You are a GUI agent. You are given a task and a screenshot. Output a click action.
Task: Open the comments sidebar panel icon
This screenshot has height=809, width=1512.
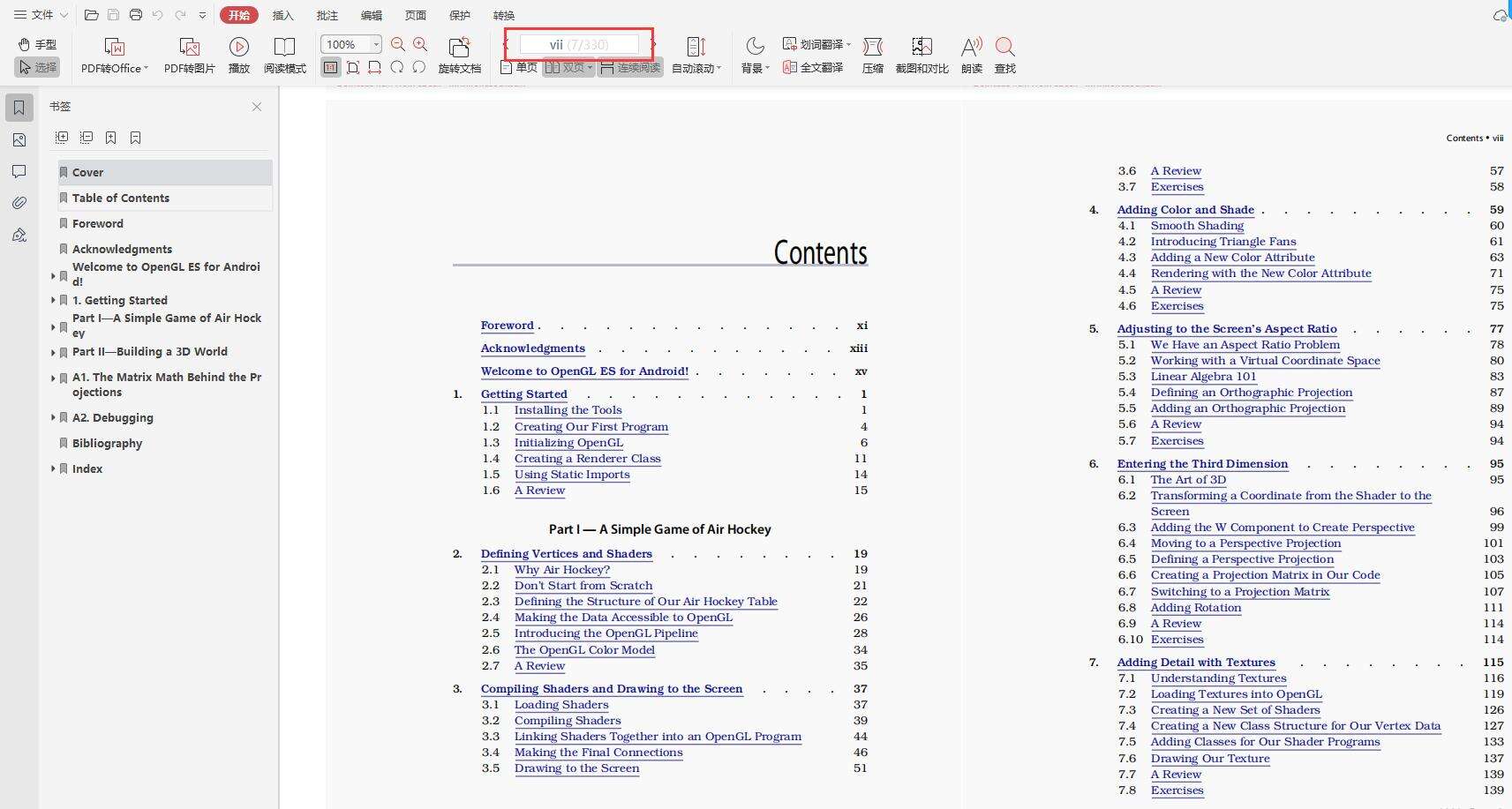(19, 171)
